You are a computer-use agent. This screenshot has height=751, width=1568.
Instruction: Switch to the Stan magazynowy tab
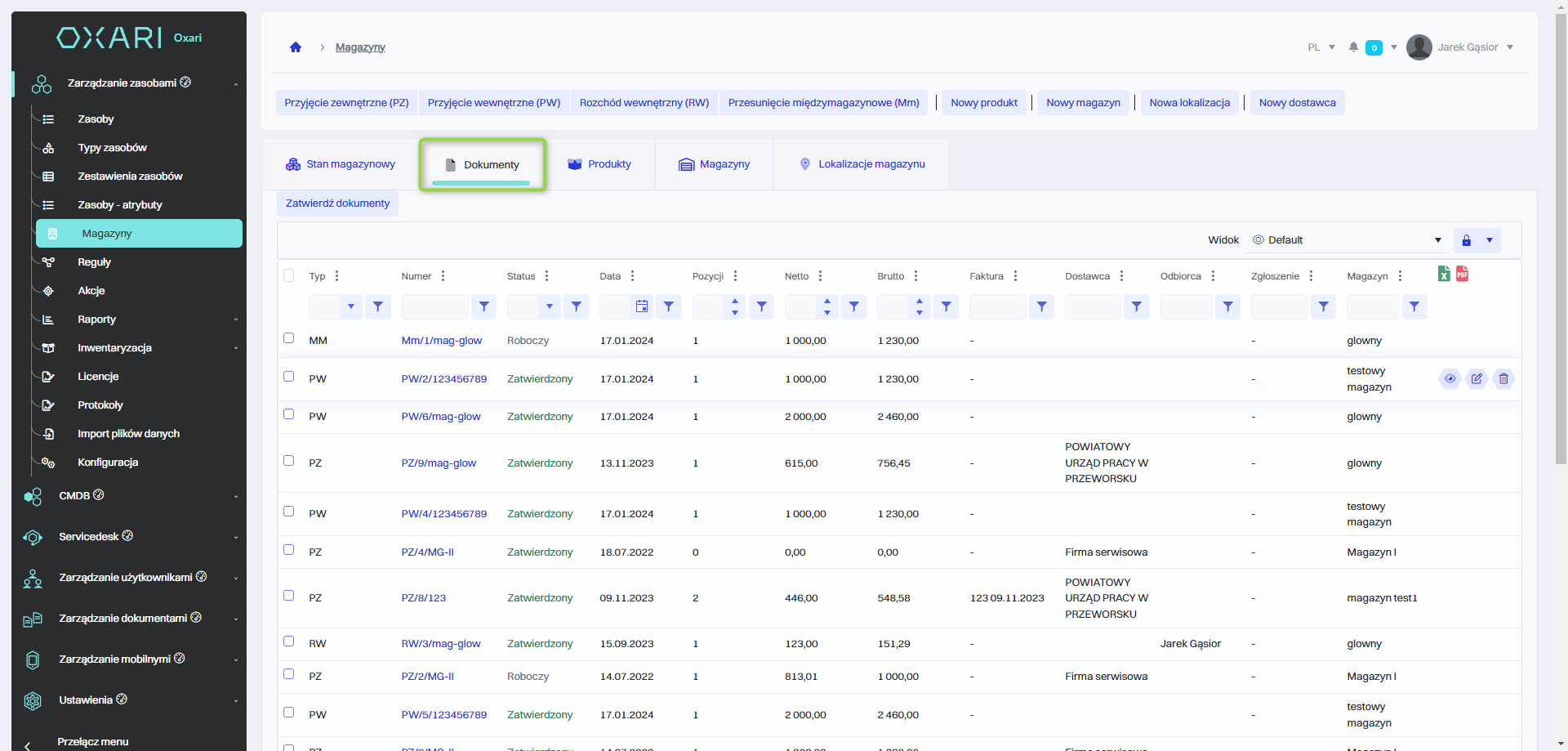click(x=341, y=164)
